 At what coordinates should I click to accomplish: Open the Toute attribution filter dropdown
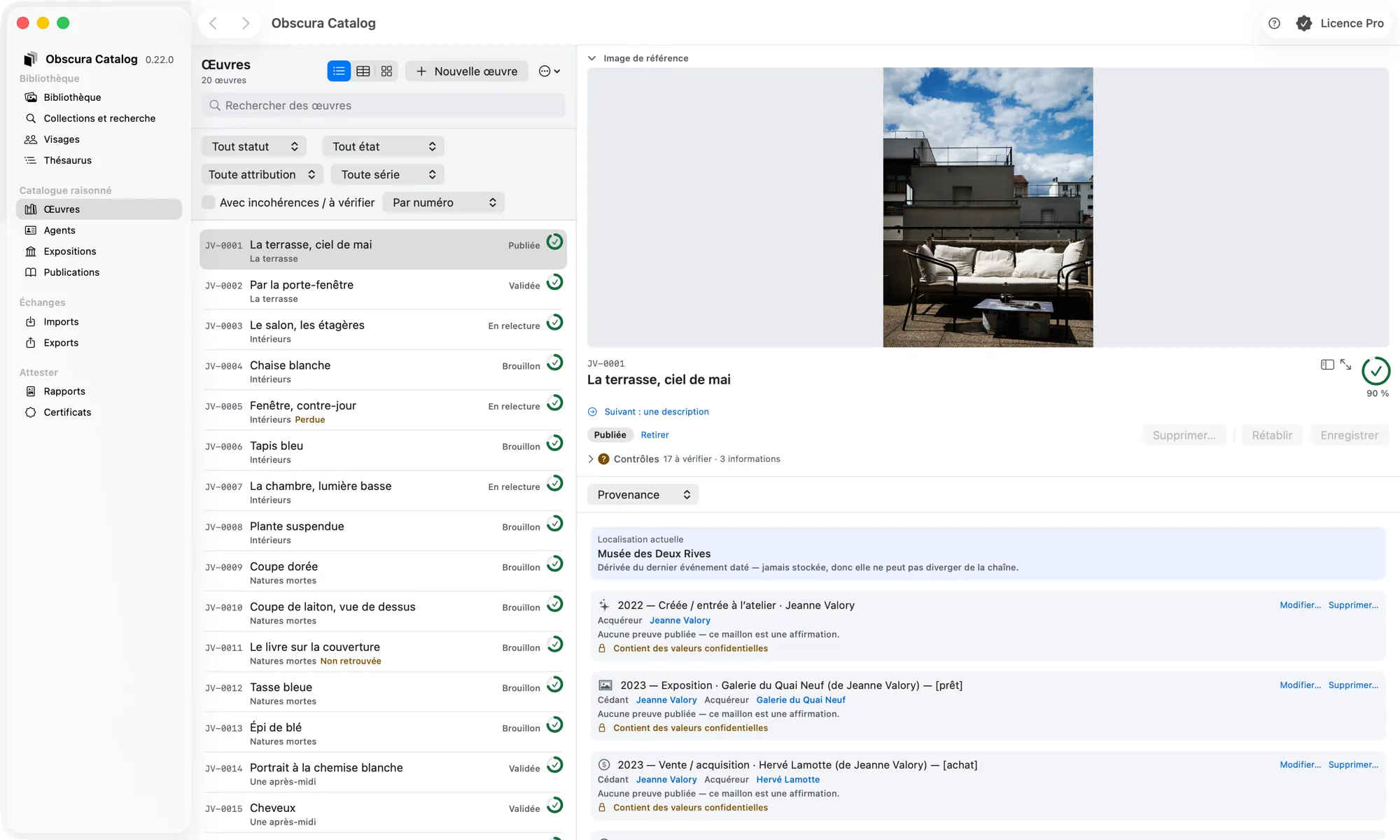[262, 174]
